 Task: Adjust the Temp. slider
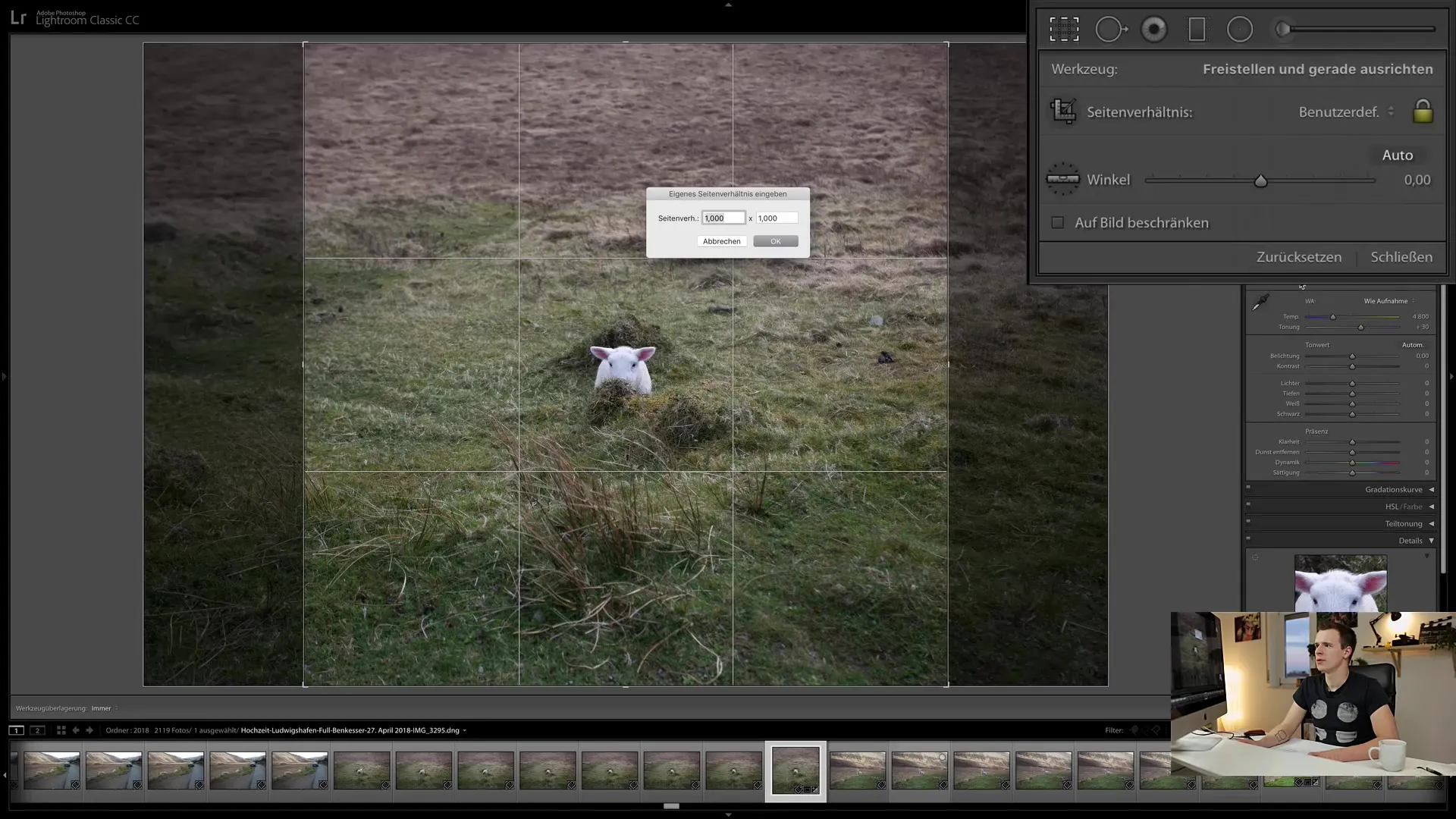1352,317
